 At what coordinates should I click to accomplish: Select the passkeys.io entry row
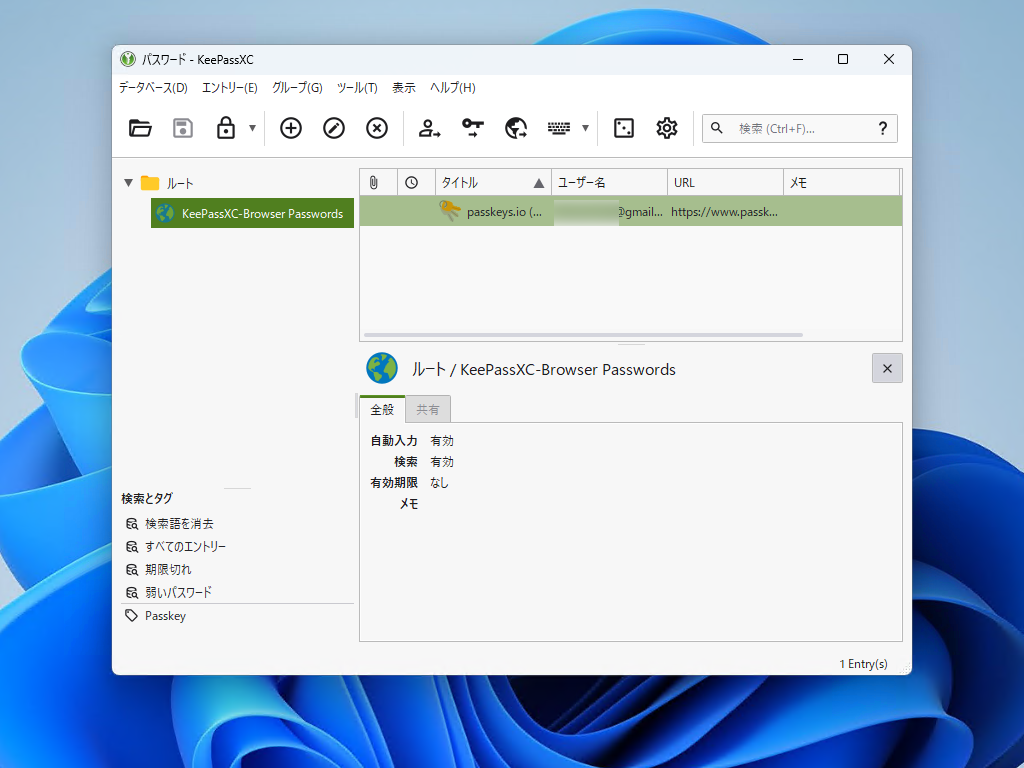pos(600,212)
